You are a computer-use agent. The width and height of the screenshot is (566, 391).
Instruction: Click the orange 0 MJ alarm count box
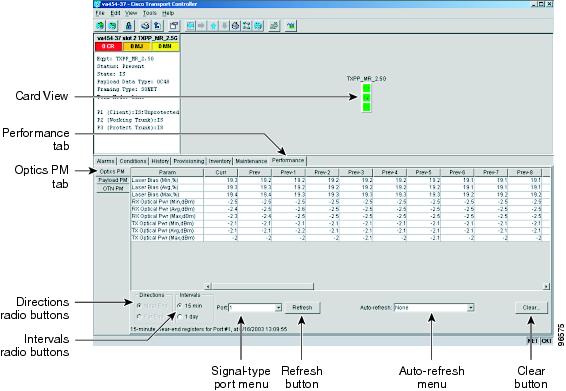click(x=137, y=46)
